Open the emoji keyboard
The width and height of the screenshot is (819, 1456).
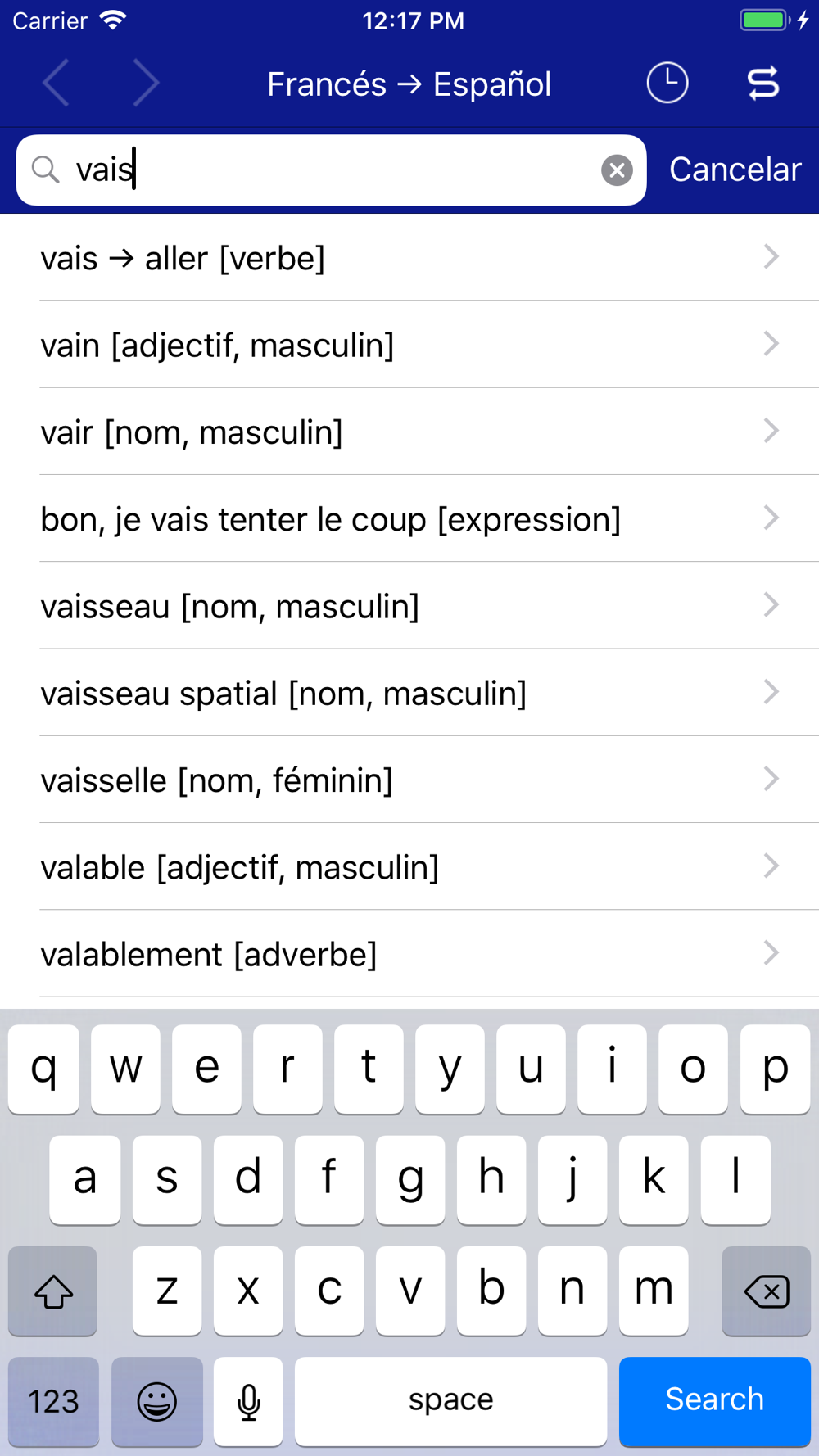tap(156, 1401)
